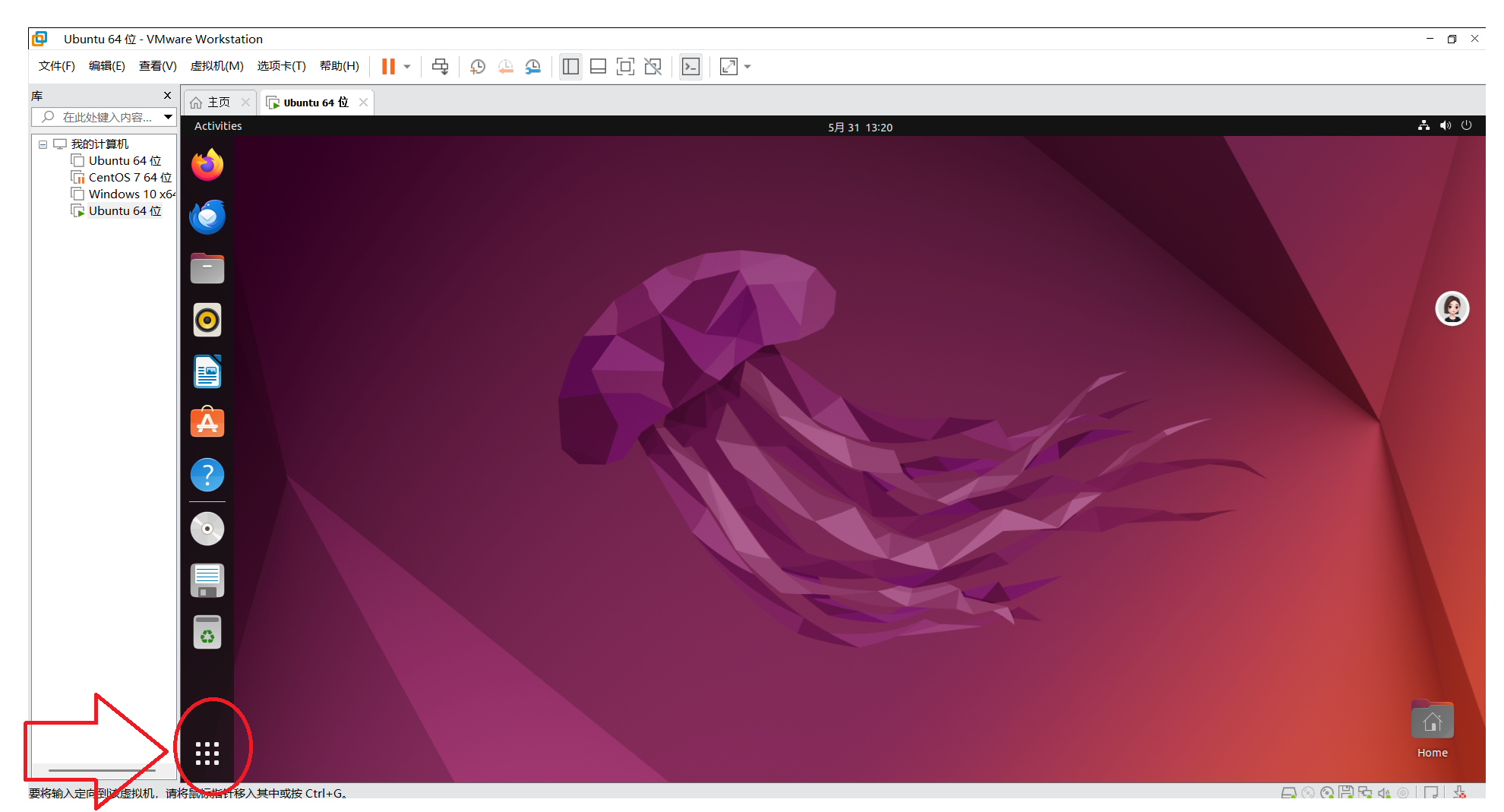Viewport: 1504px width, 812px height.
Task: Open the stretch mode dropdown arrow
Action: (x=747, y=67)
